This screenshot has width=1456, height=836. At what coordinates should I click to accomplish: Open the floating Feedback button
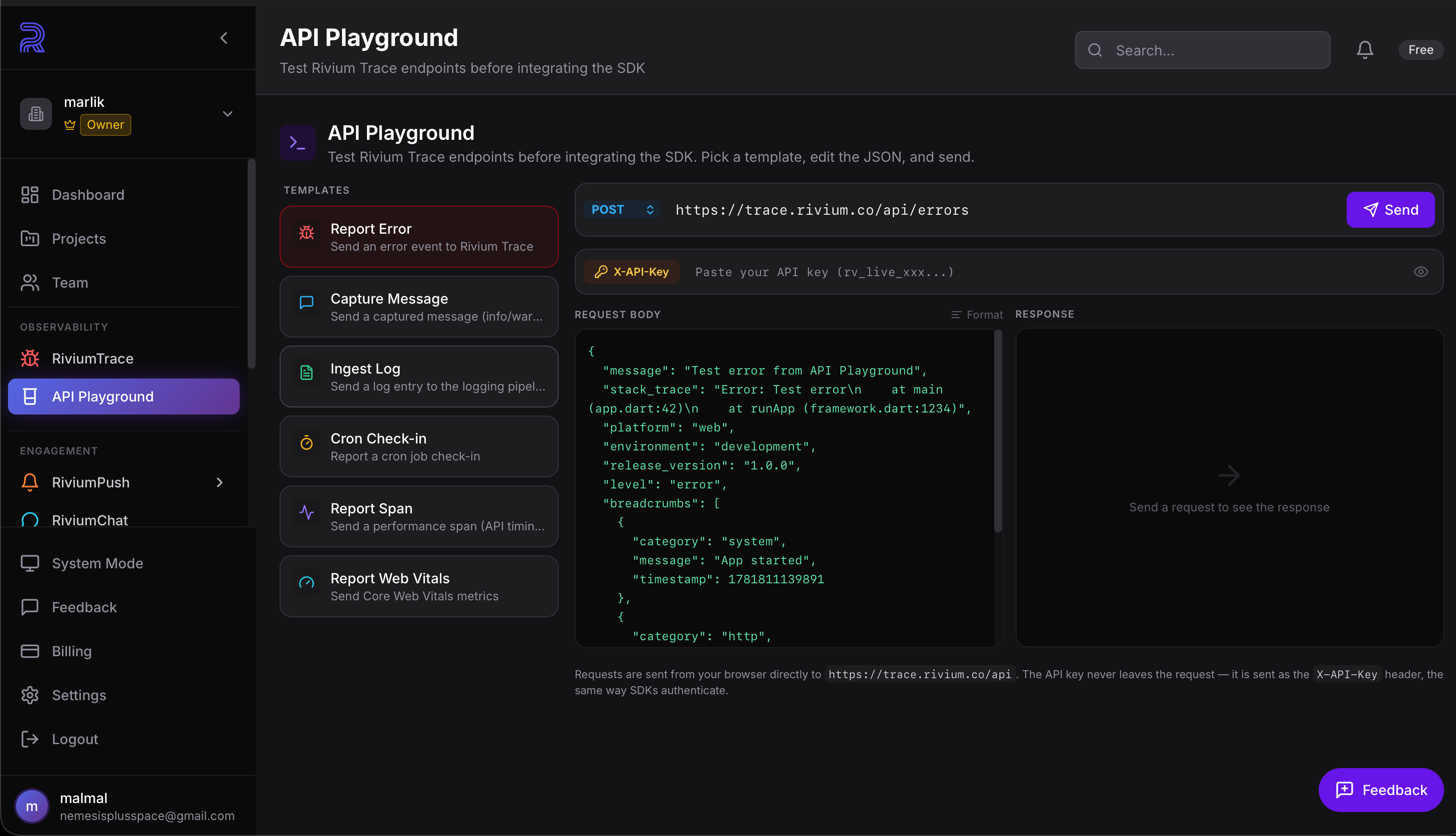point(1381,790)
